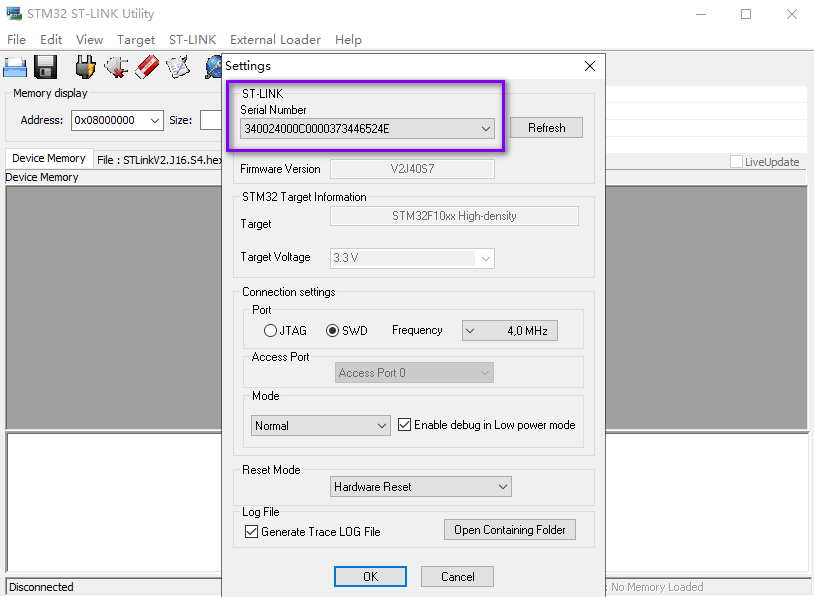814x597 pixels.
Task: Click the Connect to target plug icon
Action: [x=85, y=67]
